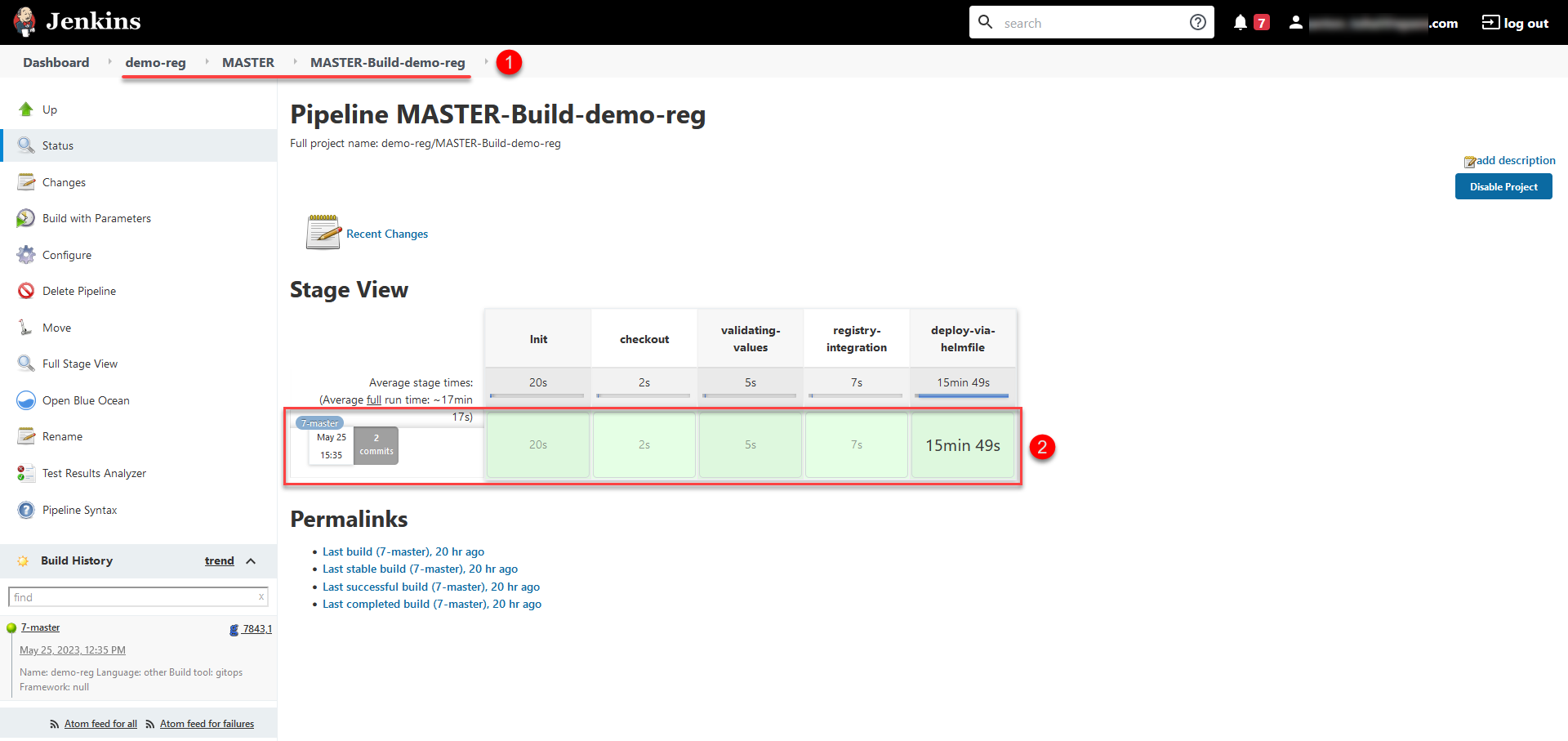Click the Build with Parameters clock icon
Viewport: 1568px width, 741px height.
click(x=26, y=218)
